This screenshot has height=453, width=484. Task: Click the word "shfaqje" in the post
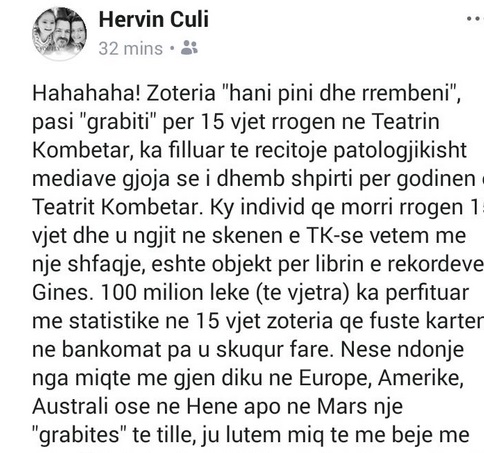[x=107, y=265]
